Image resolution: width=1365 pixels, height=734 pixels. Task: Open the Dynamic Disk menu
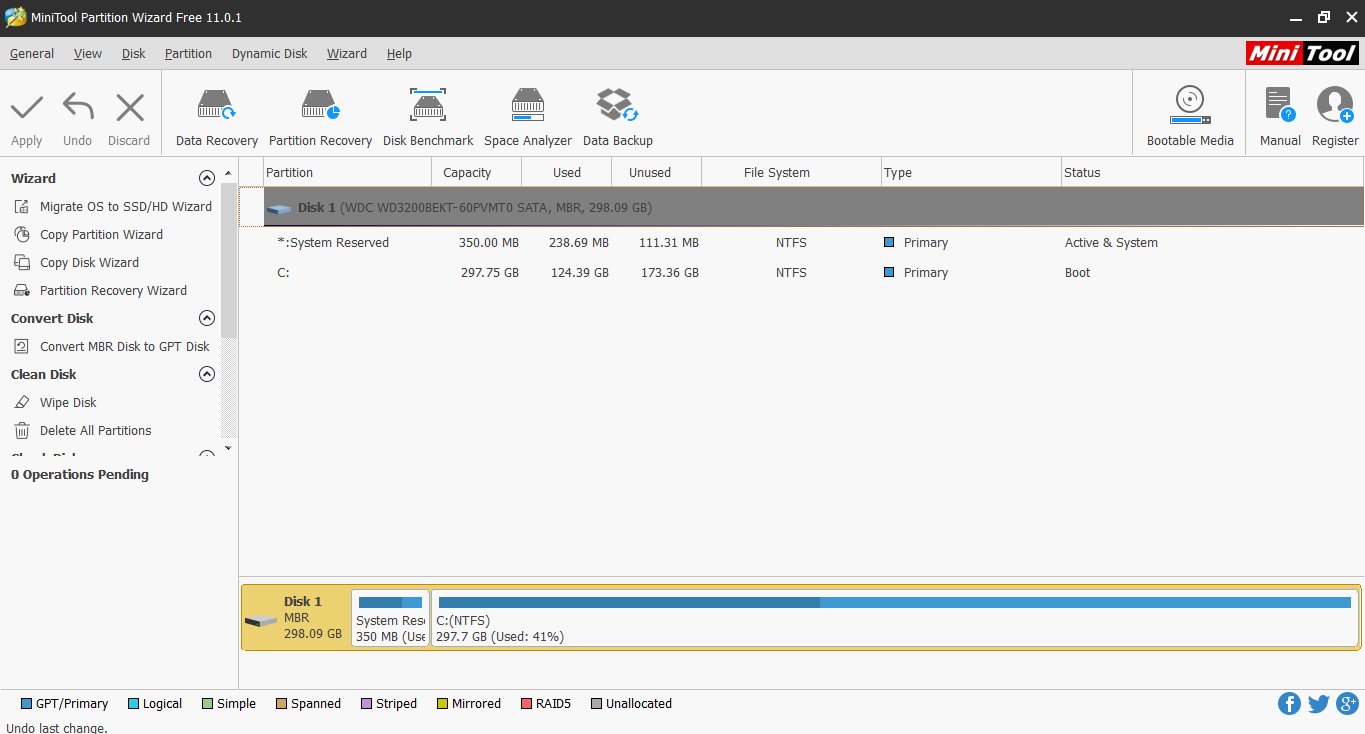coord(269,53)
